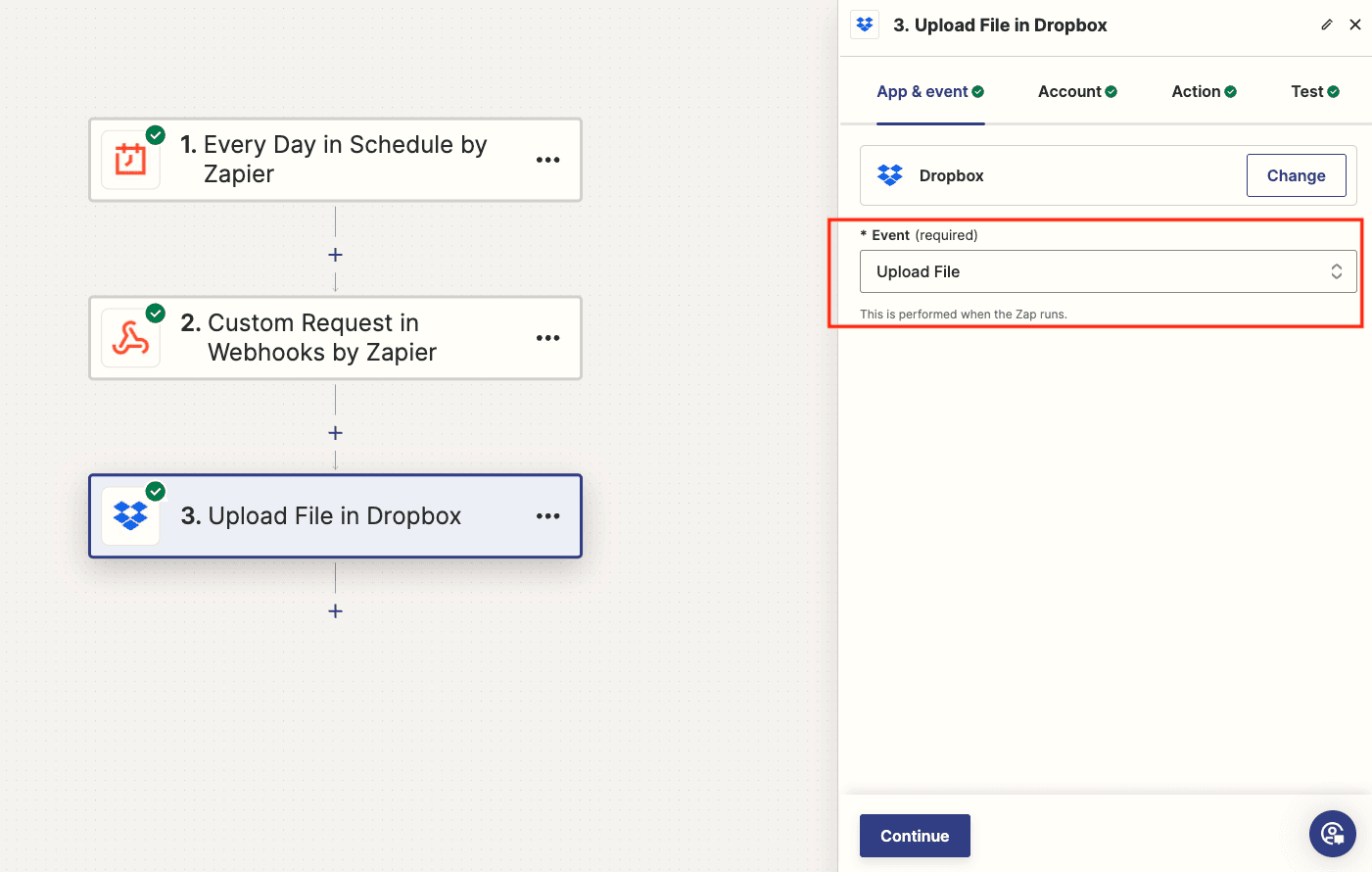The image size is (1372, 872).
Task: Click the pencil icon to rename the step
Action: tap(1327, 24)
